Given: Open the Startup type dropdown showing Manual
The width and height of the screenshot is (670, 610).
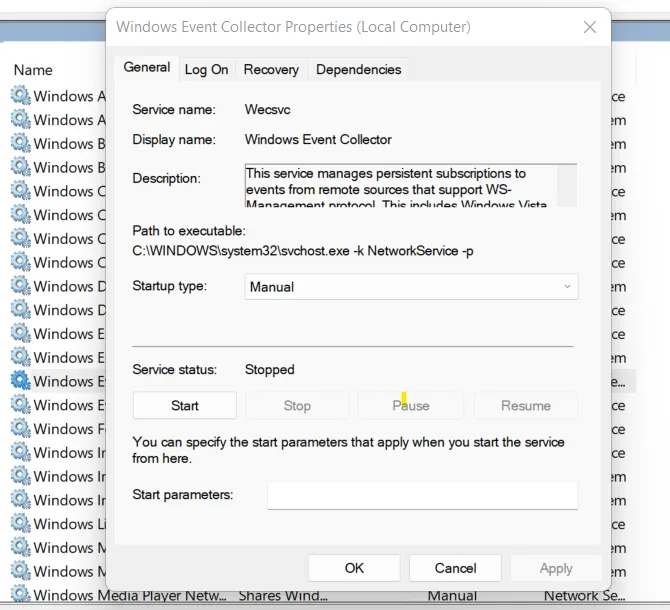Looking at the screenshot, I should click(x=411, y=287).
